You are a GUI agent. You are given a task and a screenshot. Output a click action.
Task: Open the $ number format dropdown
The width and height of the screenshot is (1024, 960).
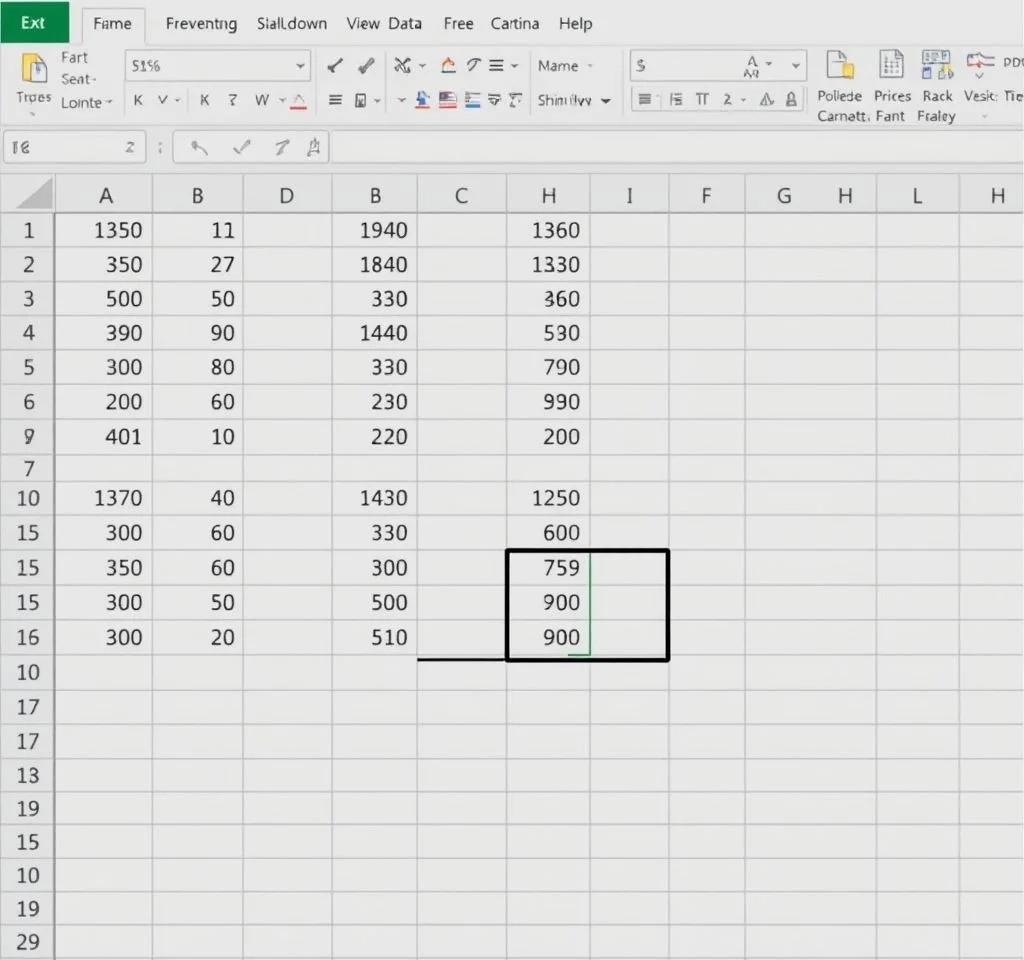796,67
